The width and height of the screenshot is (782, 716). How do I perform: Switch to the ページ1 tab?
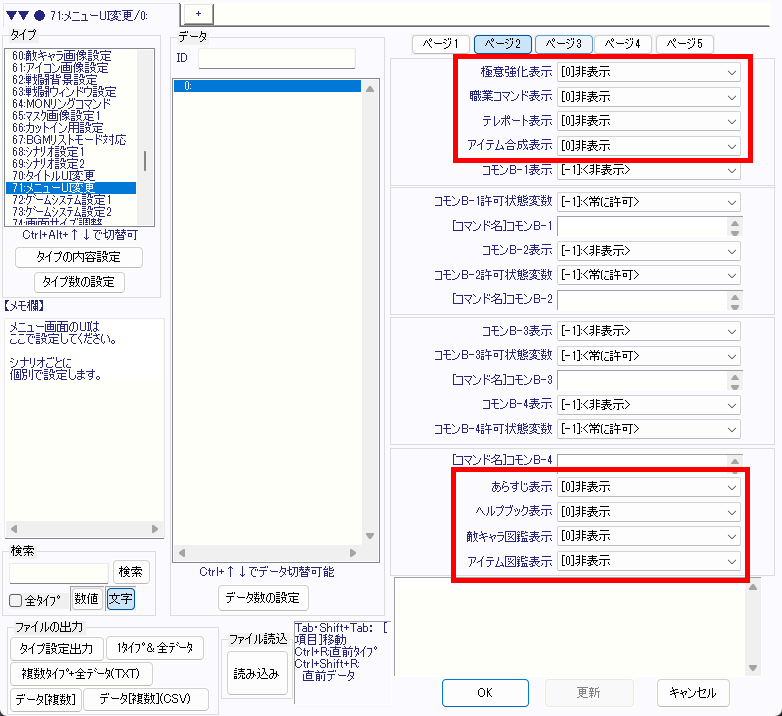[x=441, y=44]
